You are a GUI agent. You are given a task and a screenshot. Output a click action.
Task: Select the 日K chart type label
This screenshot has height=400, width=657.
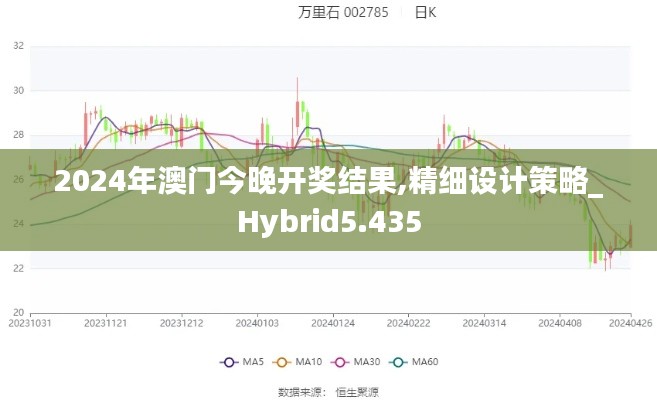pyautogui.click(x=425, y=12)
